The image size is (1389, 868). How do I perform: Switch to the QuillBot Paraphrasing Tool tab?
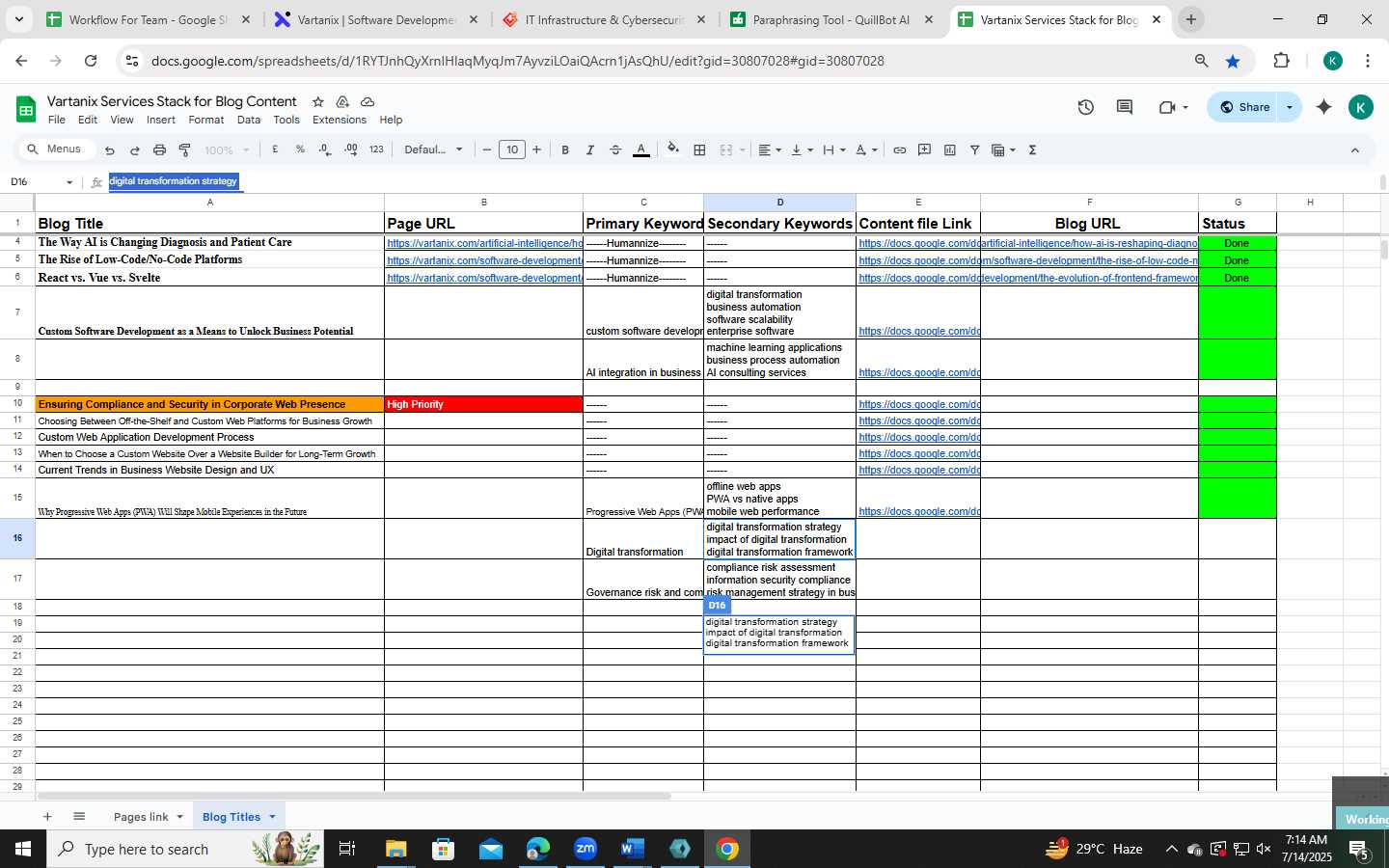coord(831,19)
